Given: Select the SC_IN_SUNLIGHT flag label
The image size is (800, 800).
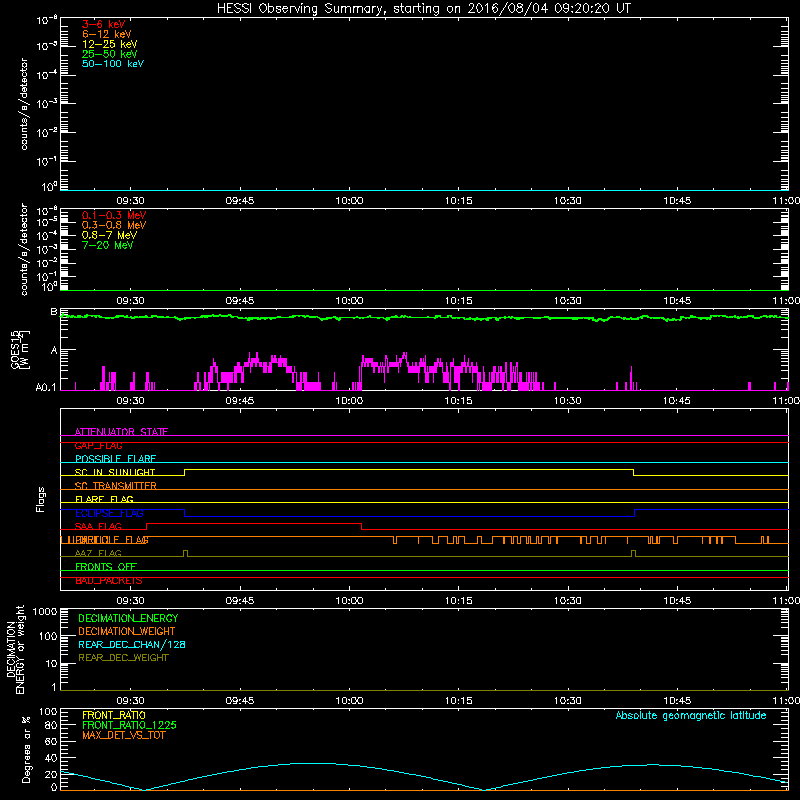Looking at the screenshot, I should pyautogui.click(x=115, y=472).
